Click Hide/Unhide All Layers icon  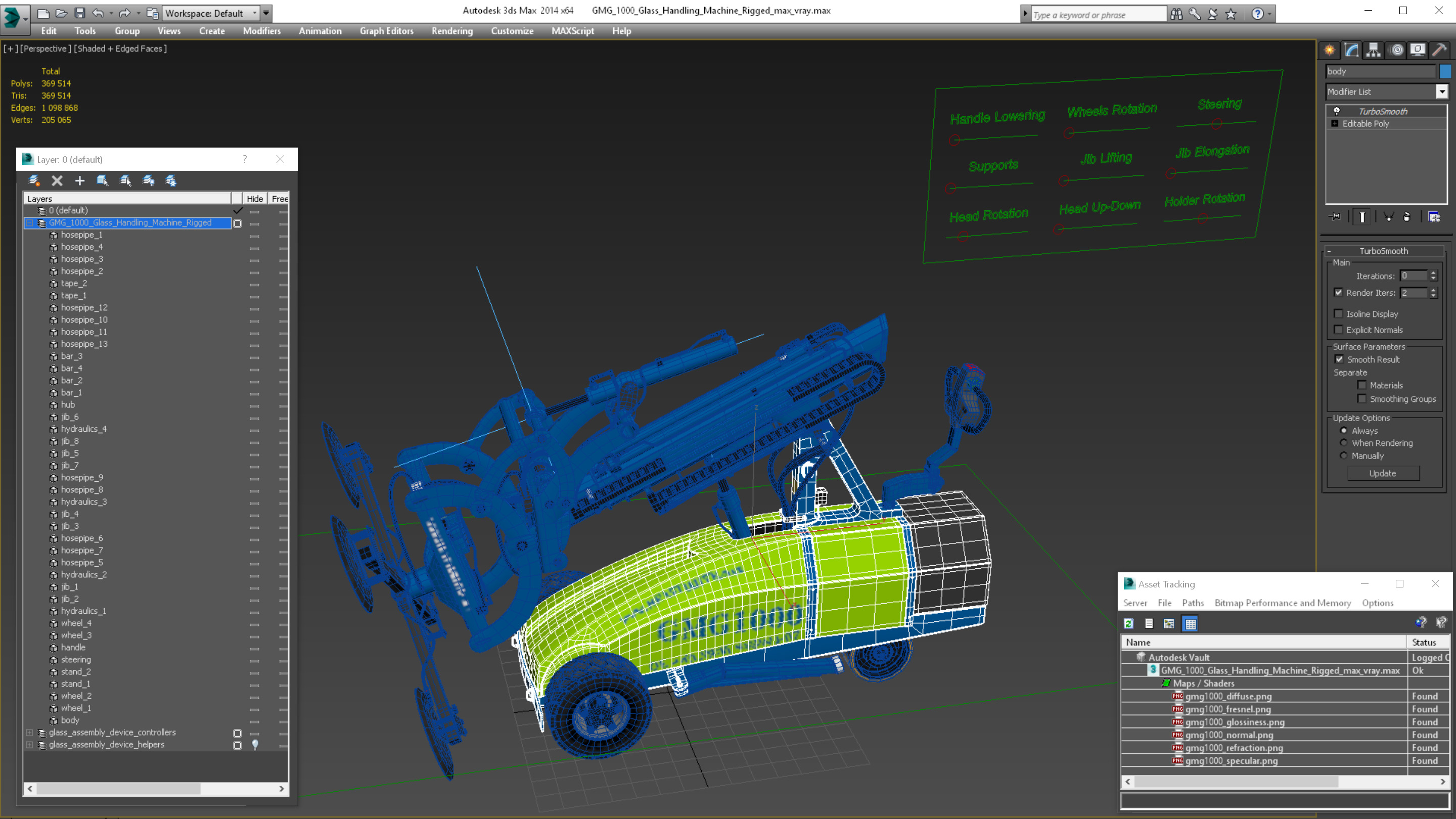pos(149,180)
